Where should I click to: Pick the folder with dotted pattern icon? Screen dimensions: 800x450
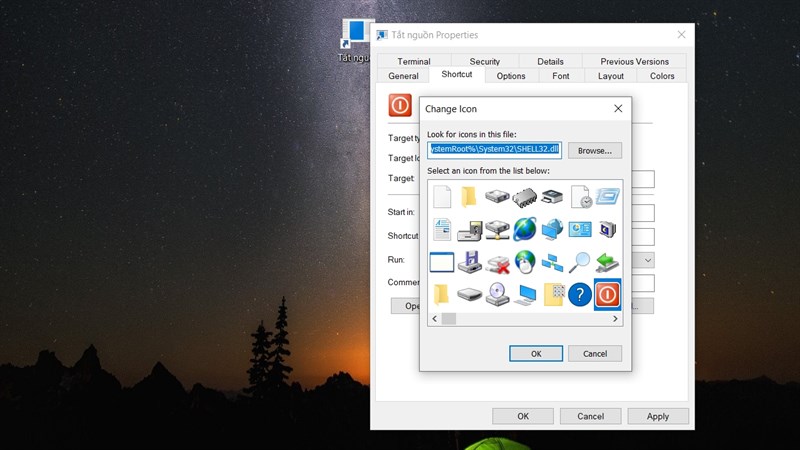(x=554, y=294)
